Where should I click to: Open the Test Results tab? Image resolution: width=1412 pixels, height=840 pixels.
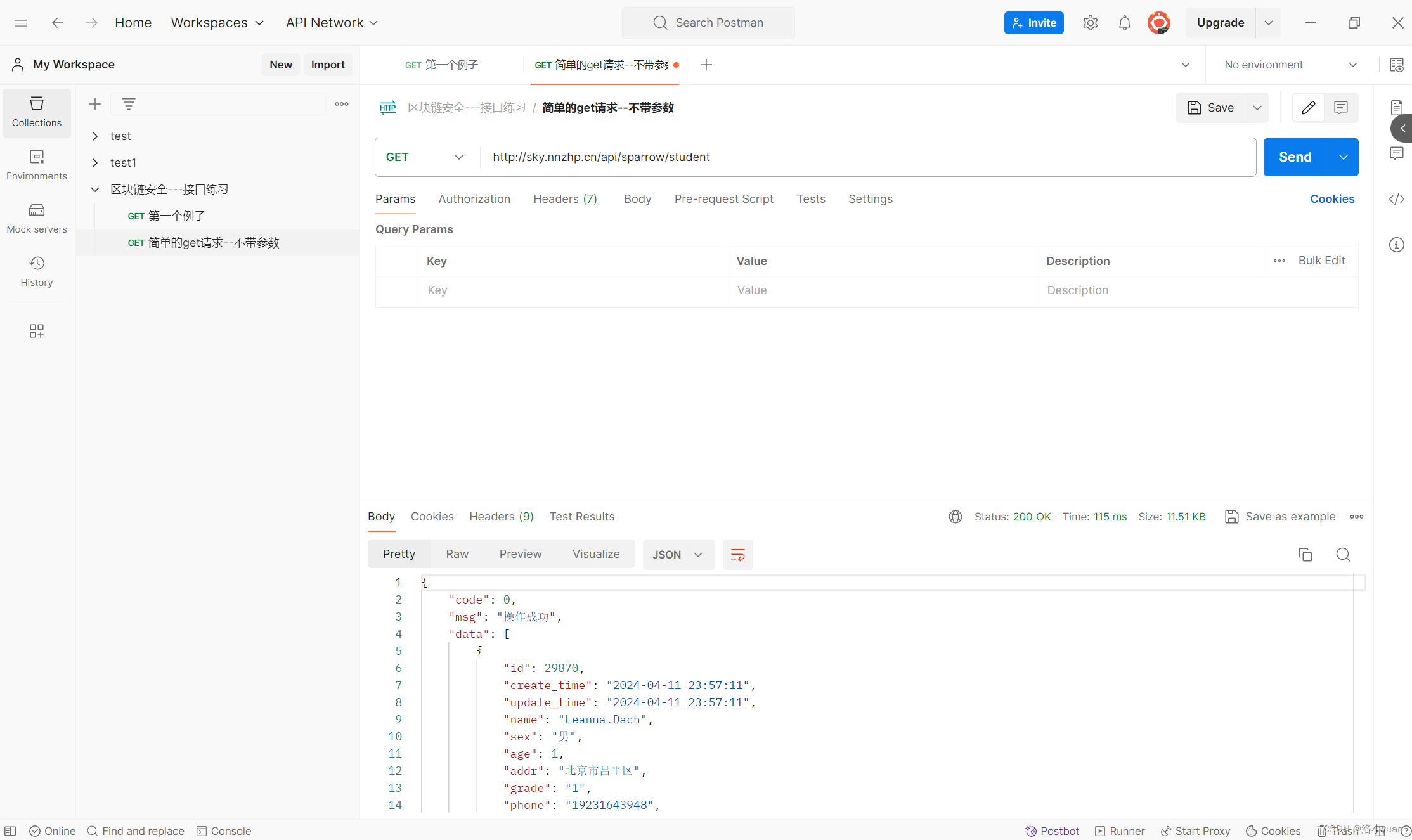pyautogui.click(x=582, y=517)
